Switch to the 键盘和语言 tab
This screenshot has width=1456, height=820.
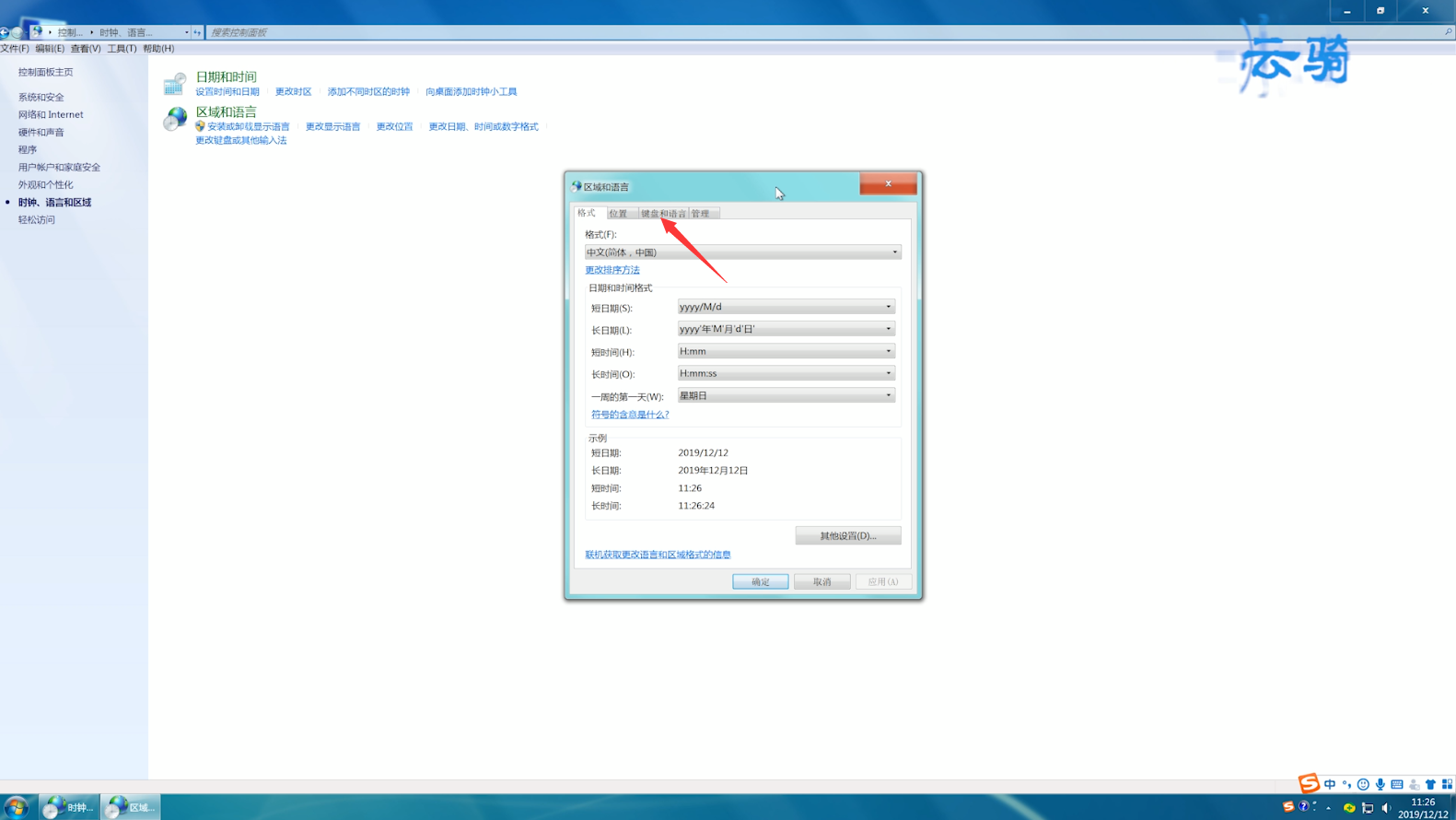click(x=663, y=214)
